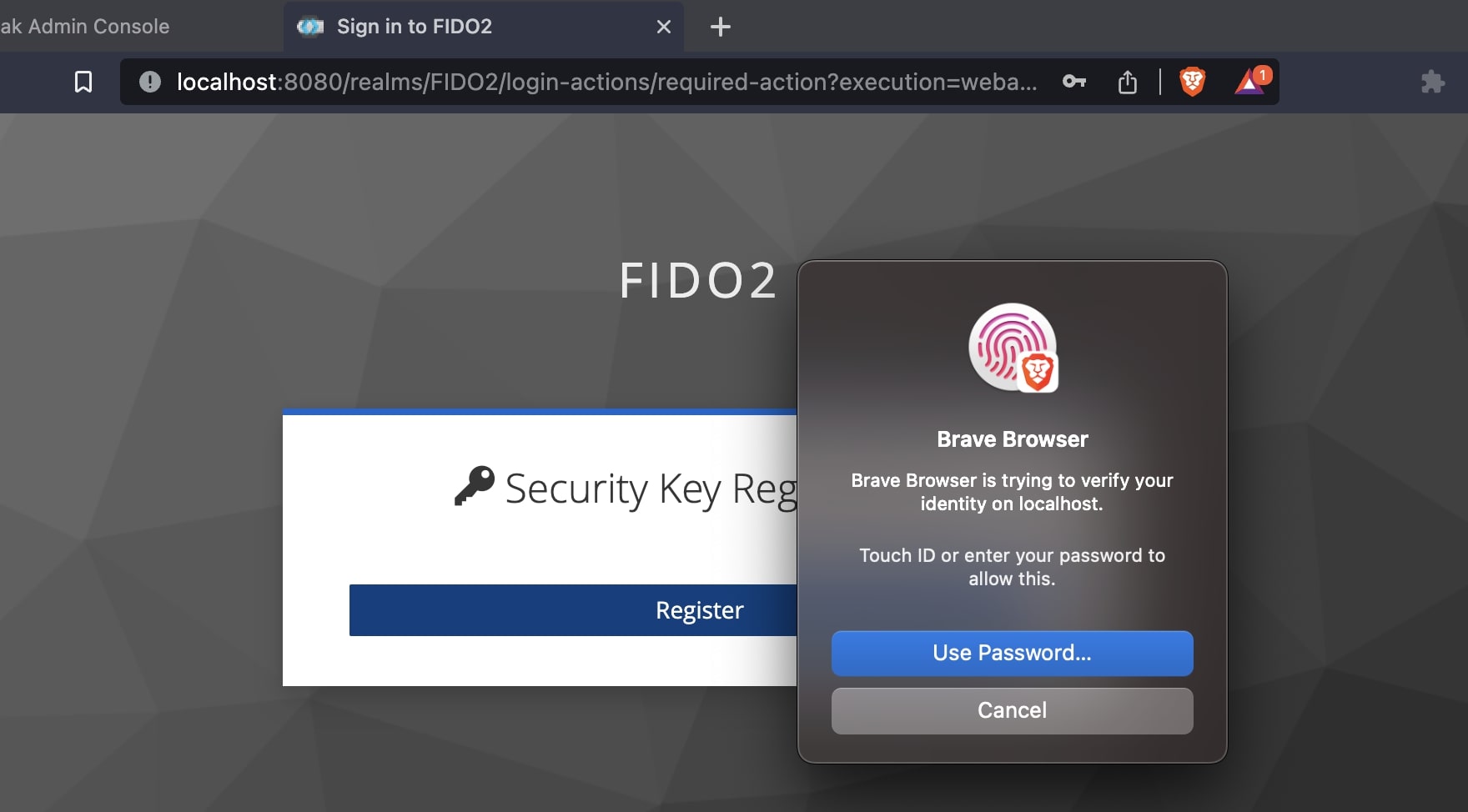Click the FIDO2 realm heading

(698, 281)
